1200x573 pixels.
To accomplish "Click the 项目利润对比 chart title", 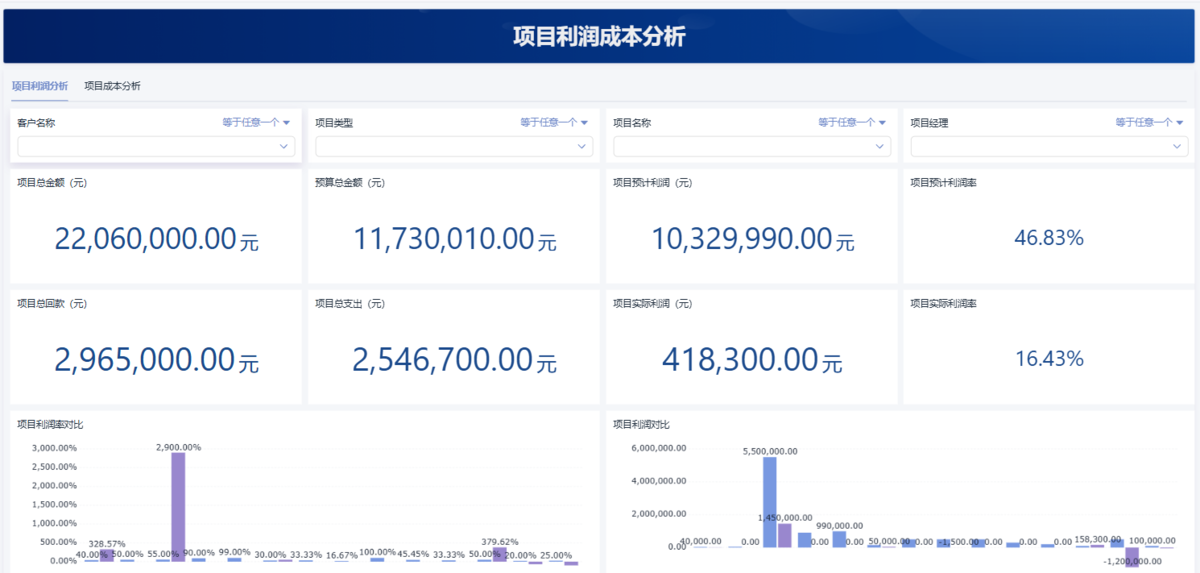I will [641, 424].
